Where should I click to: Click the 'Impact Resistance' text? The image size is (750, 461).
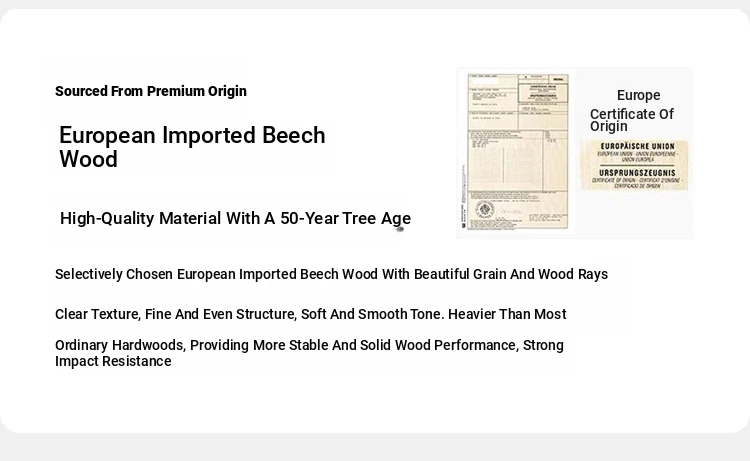(113, 361)
